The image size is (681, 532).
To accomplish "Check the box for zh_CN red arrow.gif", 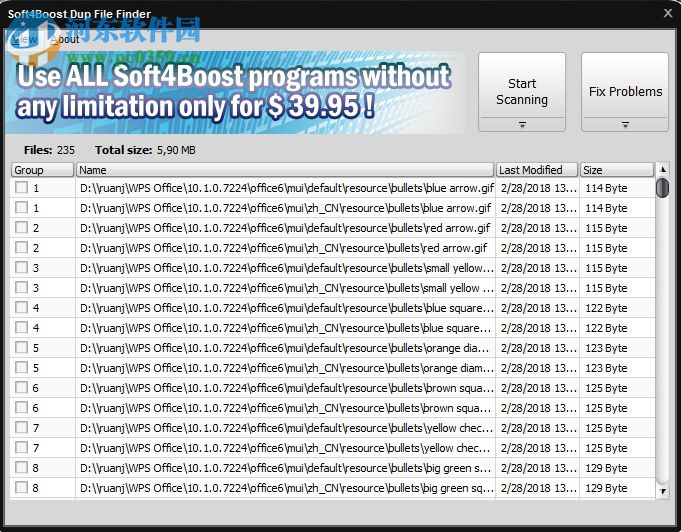I will [x=21, y=248].
